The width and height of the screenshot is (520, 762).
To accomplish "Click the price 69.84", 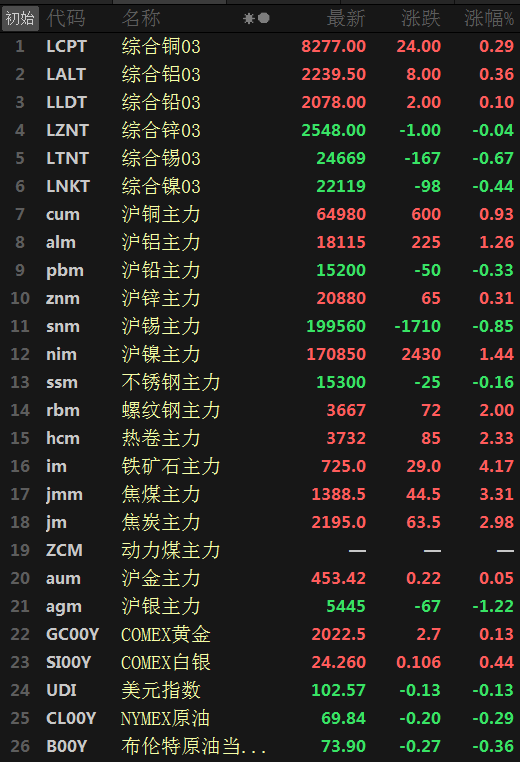I will point(344,718).
